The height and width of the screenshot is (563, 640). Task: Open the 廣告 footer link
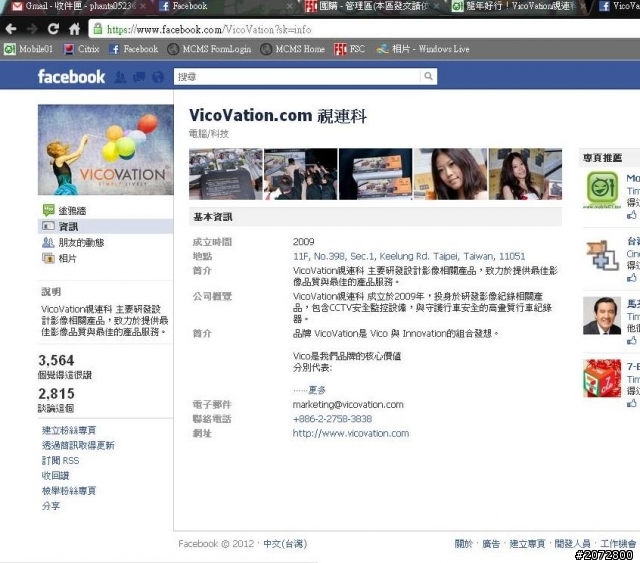click(x=491, y=544)
